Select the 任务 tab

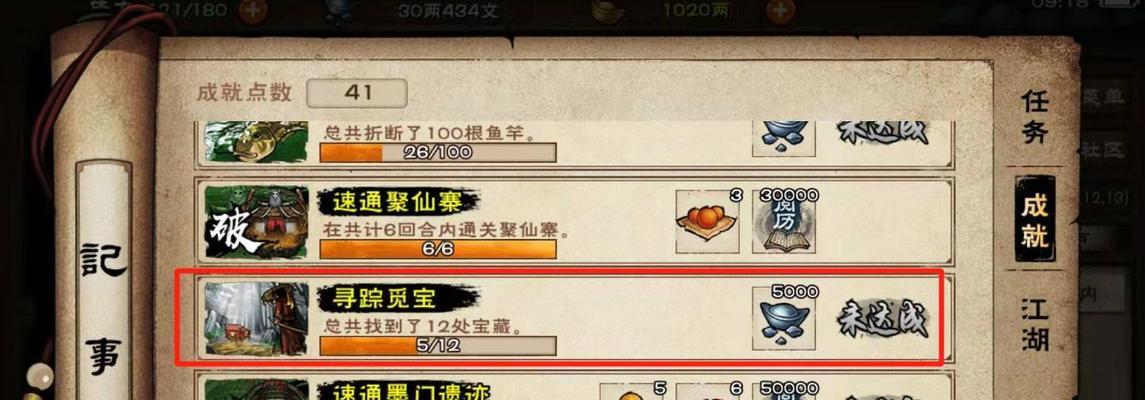[x=1035, y=118]
